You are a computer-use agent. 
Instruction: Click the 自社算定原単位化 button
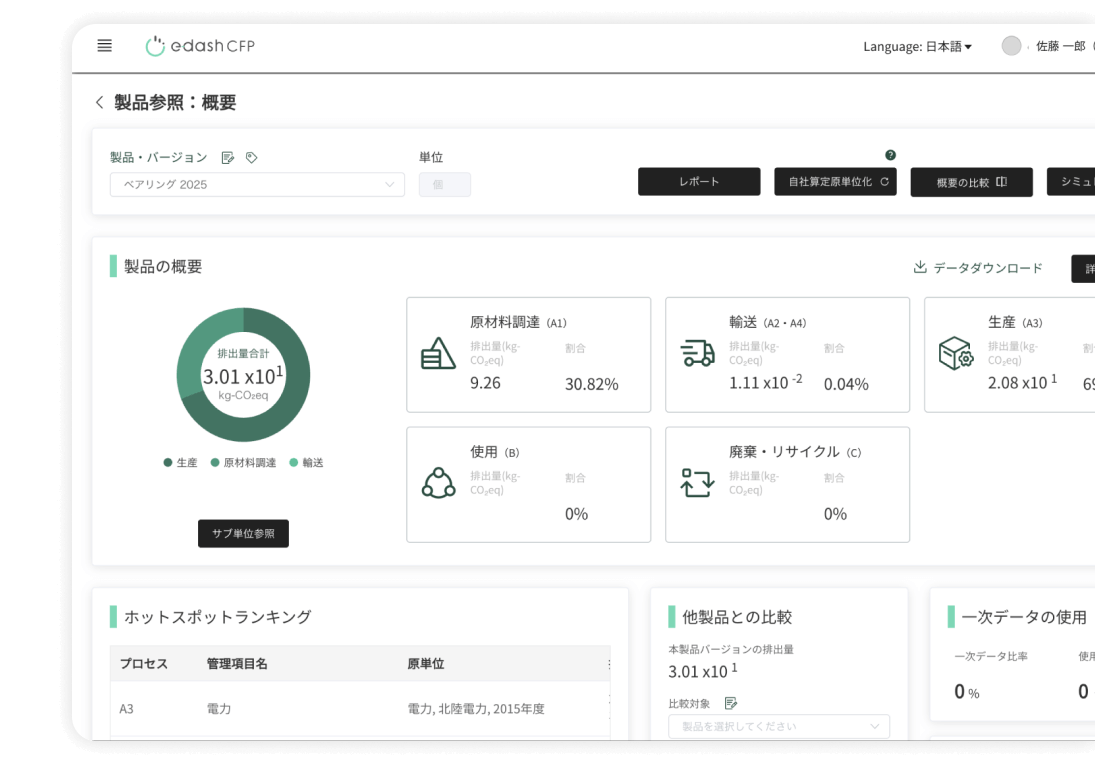coord(835,182)
